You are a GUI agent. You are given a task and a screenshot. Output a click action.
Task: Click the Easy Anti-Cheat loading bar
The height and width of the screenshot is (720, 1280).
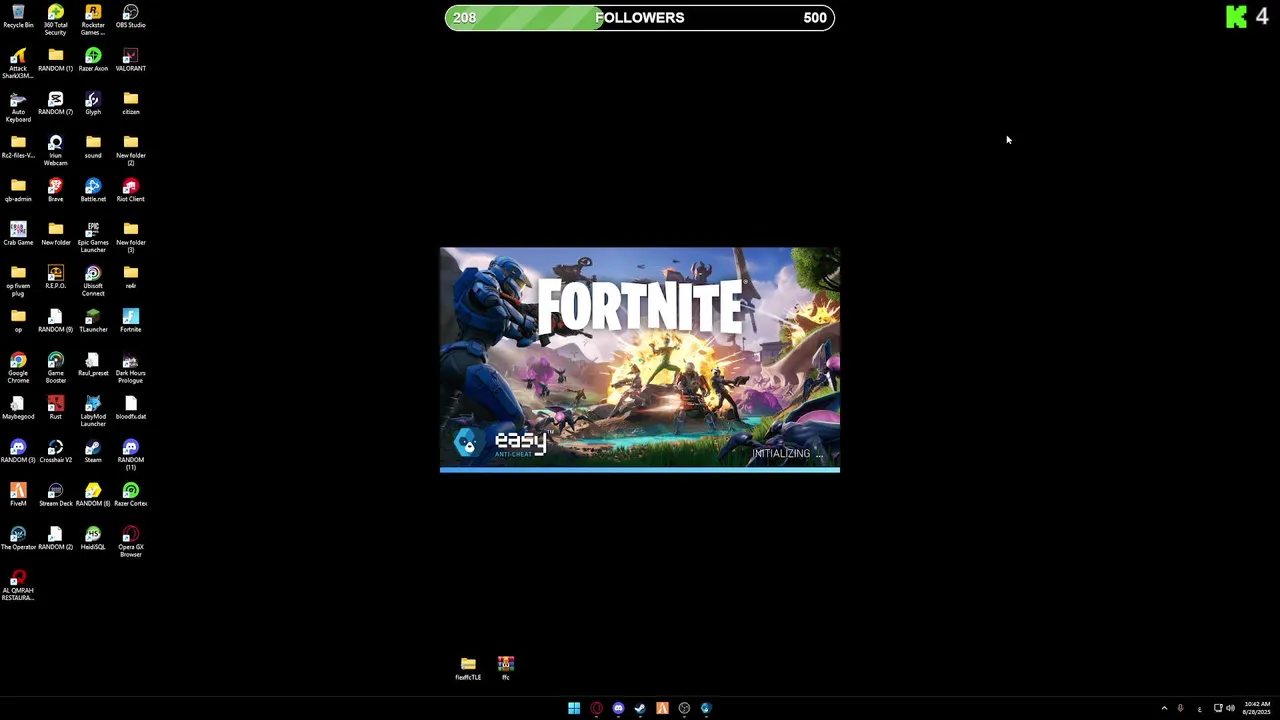pos(640,469)
